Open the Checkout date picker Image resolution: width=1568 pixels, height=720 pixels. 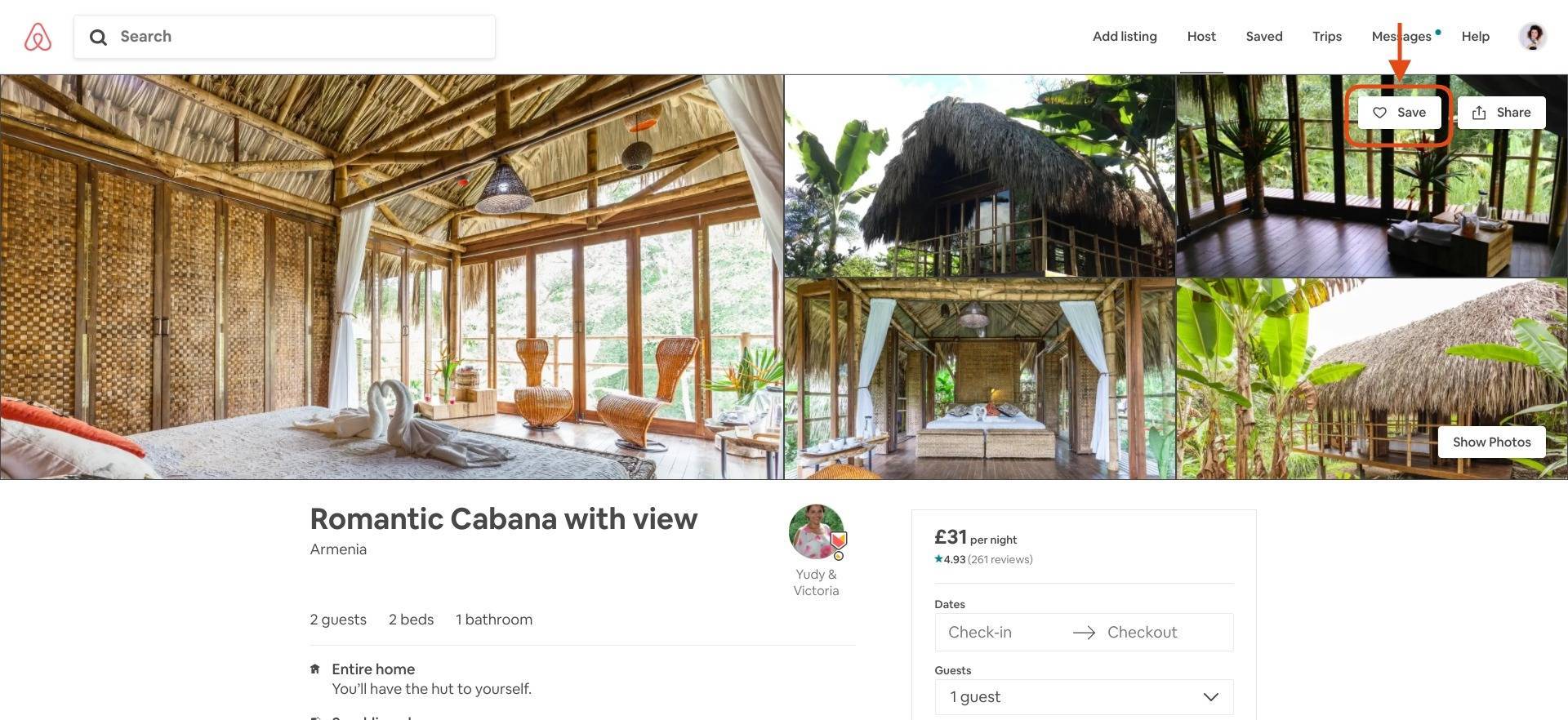pos(1141,632)
